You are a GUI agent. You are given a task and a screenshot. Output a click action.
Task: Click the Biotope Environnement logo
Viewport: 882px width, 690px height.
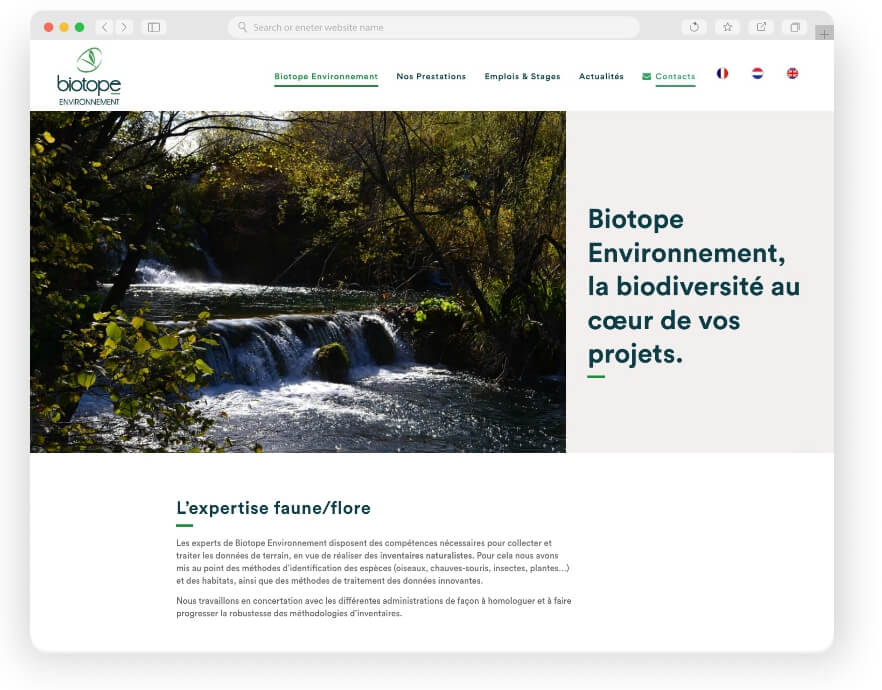[89, 76]
